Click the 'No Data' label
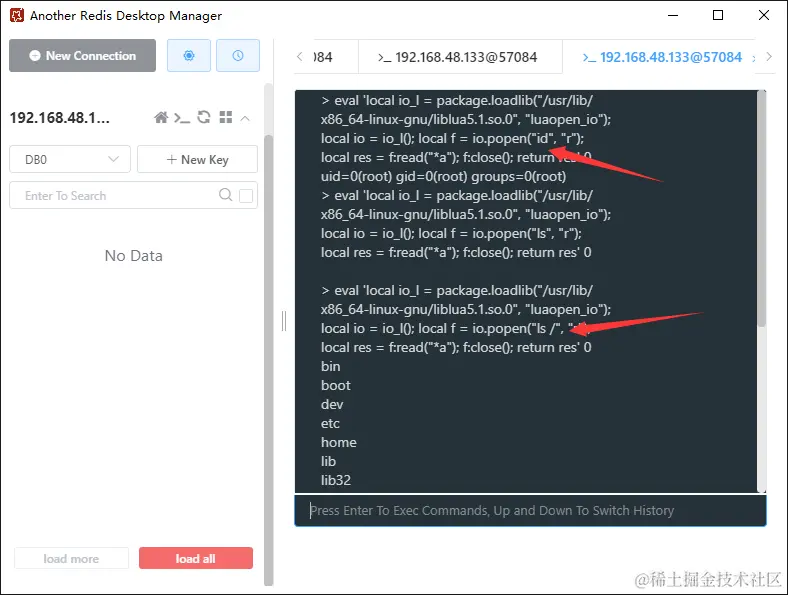This screenshot has width=788, height=595. 134,256
